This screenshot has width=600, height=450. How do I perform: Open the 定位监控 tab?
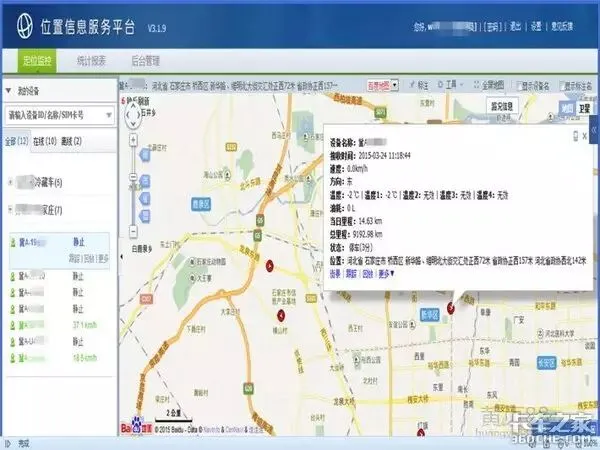(x=37, y=60)
